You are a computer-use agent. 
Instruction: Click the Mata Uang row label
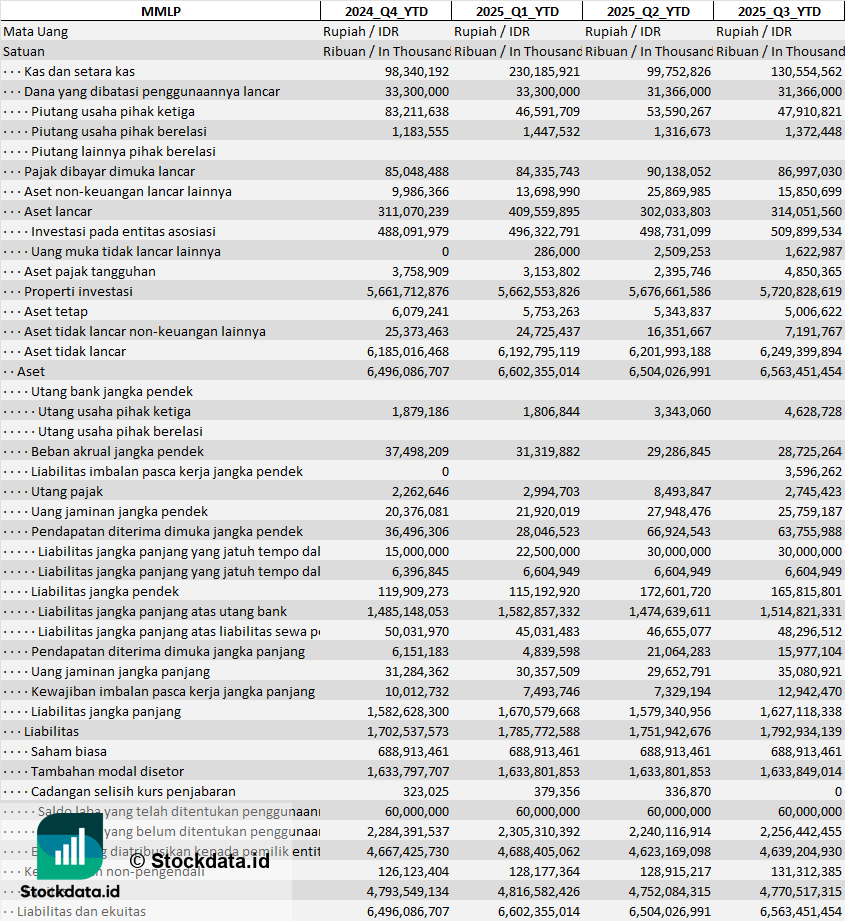35,32
